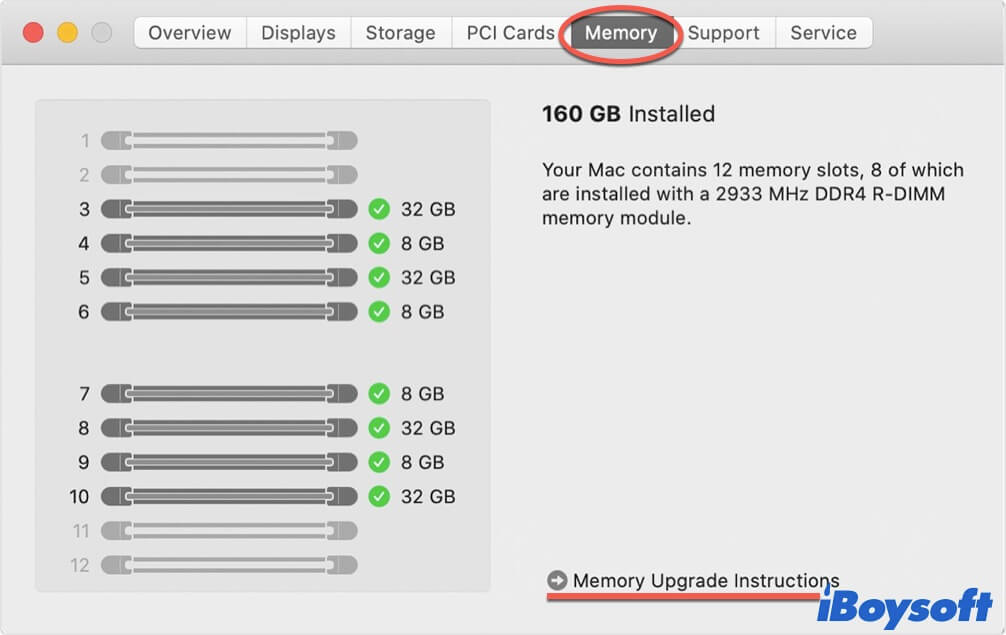The height and width of the screenshot is (635, 1006).
Task: Open the Memory Upgrade Instructions link
Action: click(x=706, y=580)
